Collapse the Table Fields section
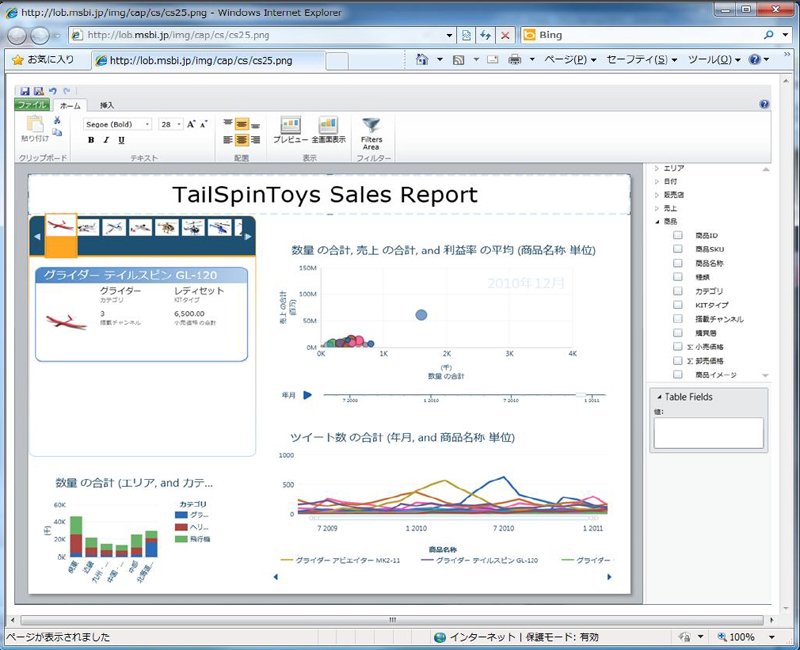Viewport: 800px width, 650px height. coord(659,397)
